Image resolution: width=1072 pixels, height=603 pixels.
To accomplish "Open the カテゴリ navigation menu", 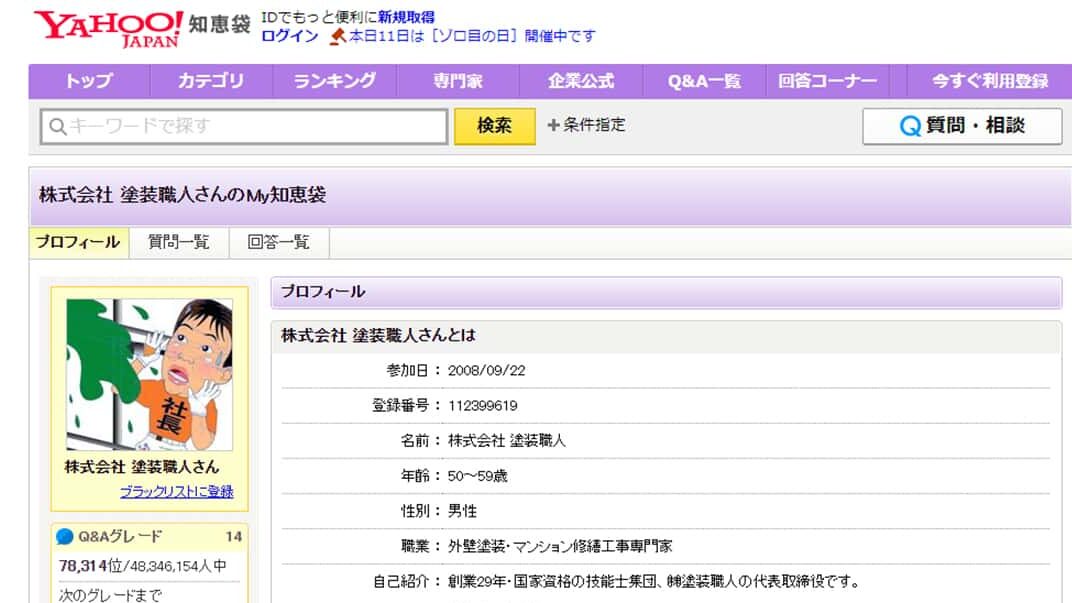I will click(x=212, y=81).
